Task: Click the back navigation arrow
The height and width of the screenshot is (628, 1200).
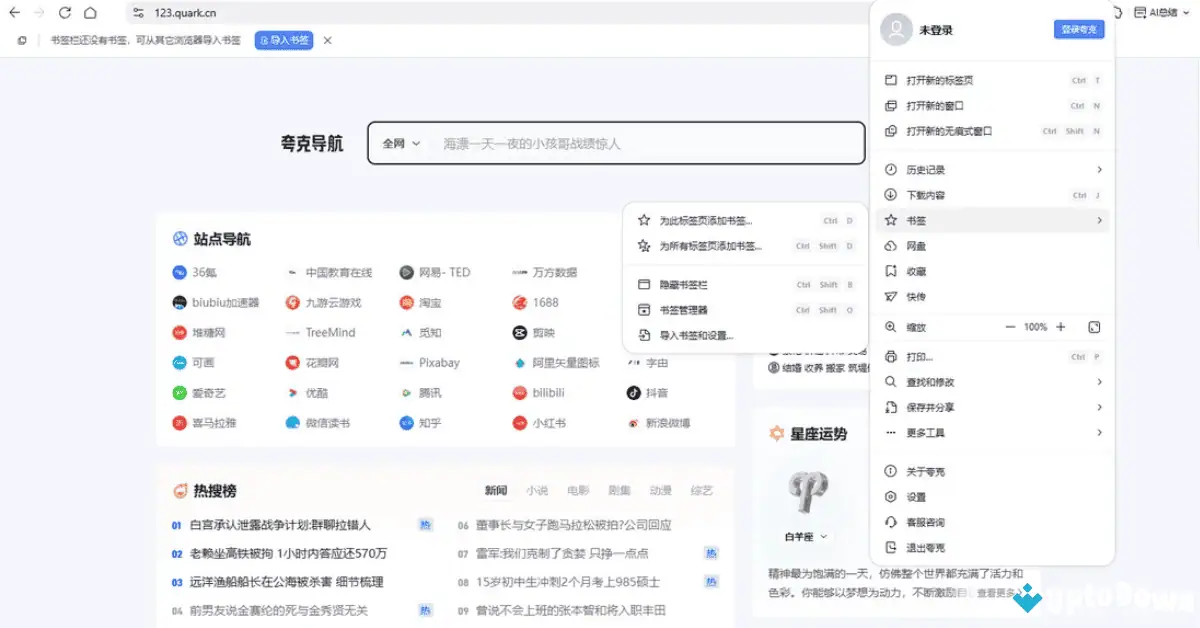Action: 16,14
